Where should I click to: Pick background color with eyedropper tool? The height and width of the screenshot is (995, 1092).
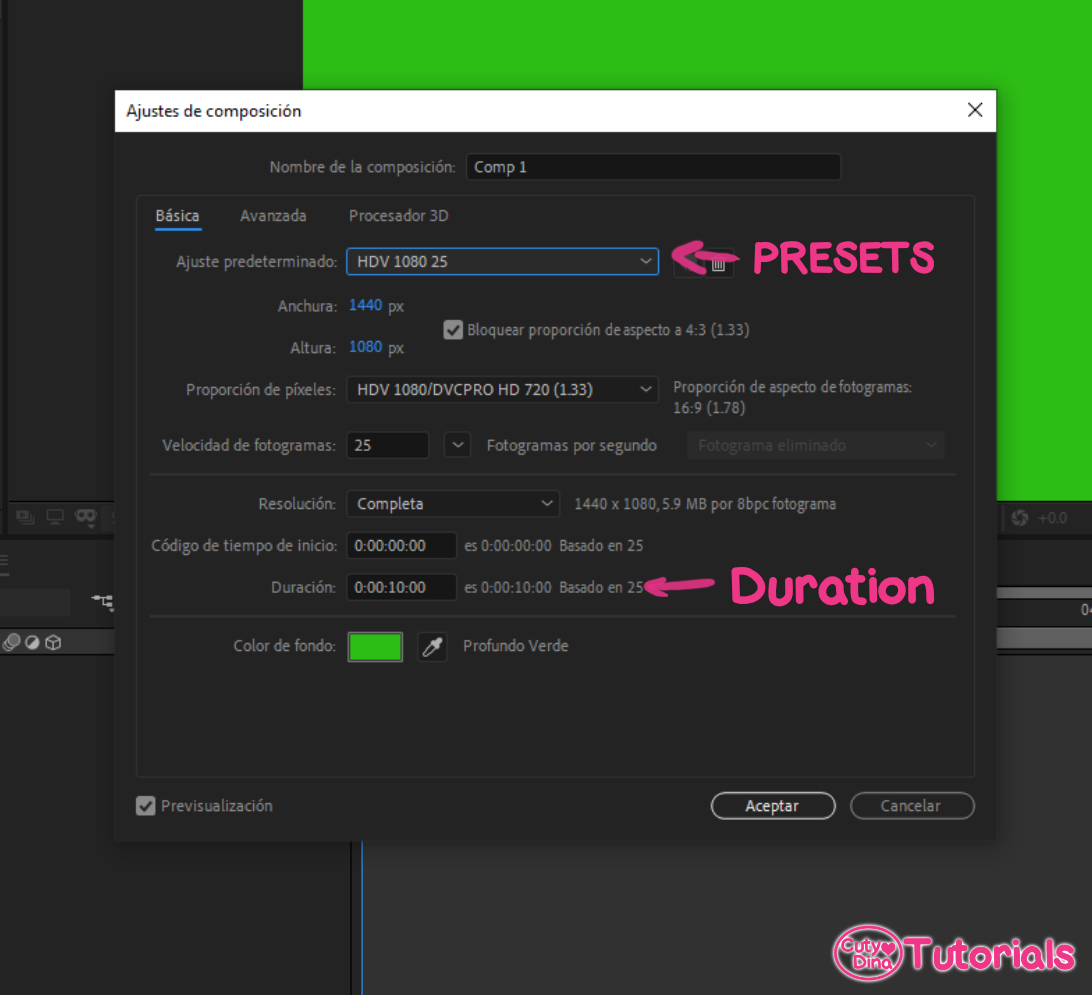(432, 647)
